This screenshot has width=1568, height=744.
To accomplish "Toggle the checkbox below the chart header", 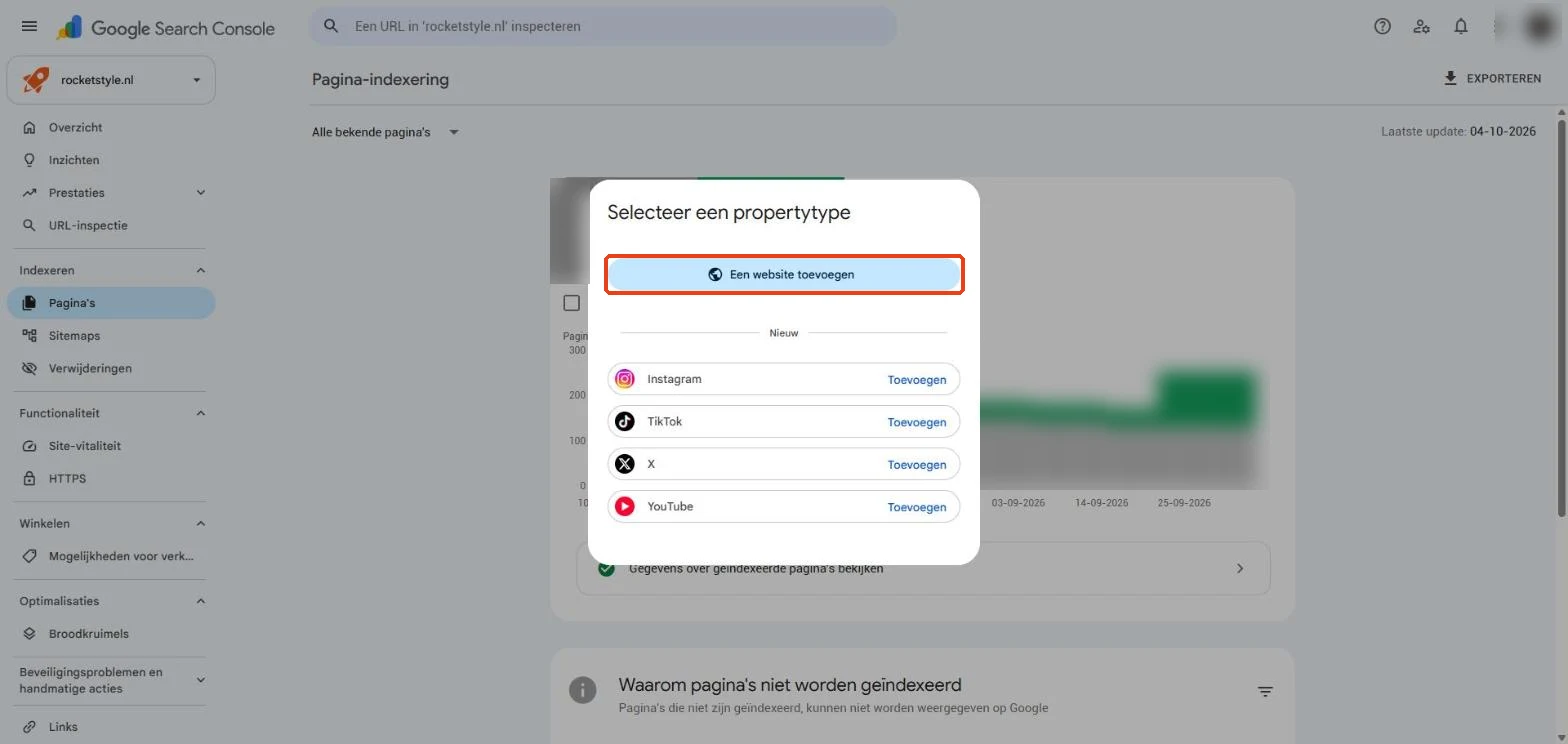I will pyautogui.click(x=572, y=303).
